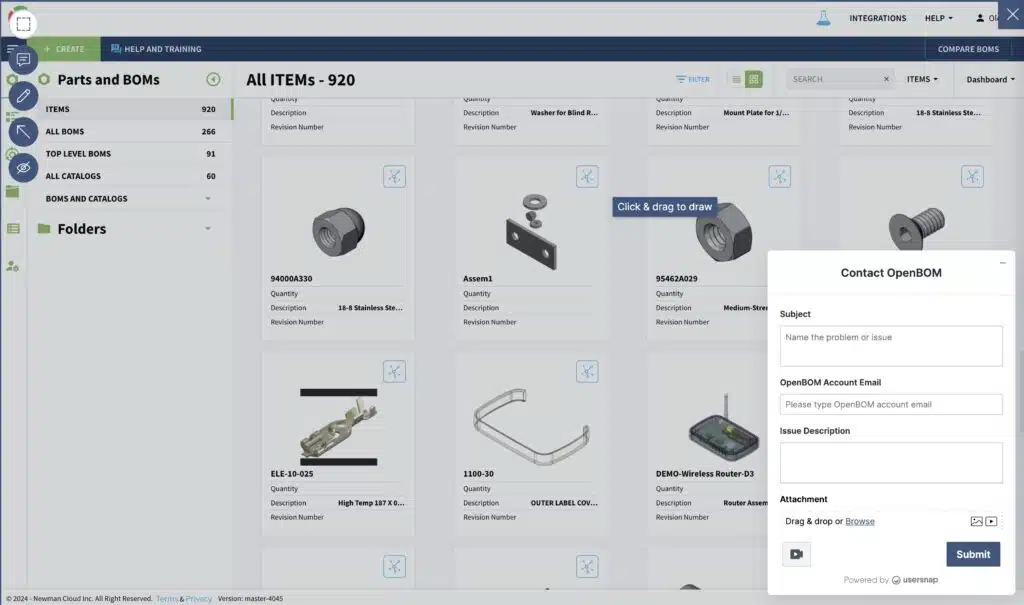This screenshot has width=1024, height=605.
Task: Open graph view icon on 94000A330 card
Action: 394,176
